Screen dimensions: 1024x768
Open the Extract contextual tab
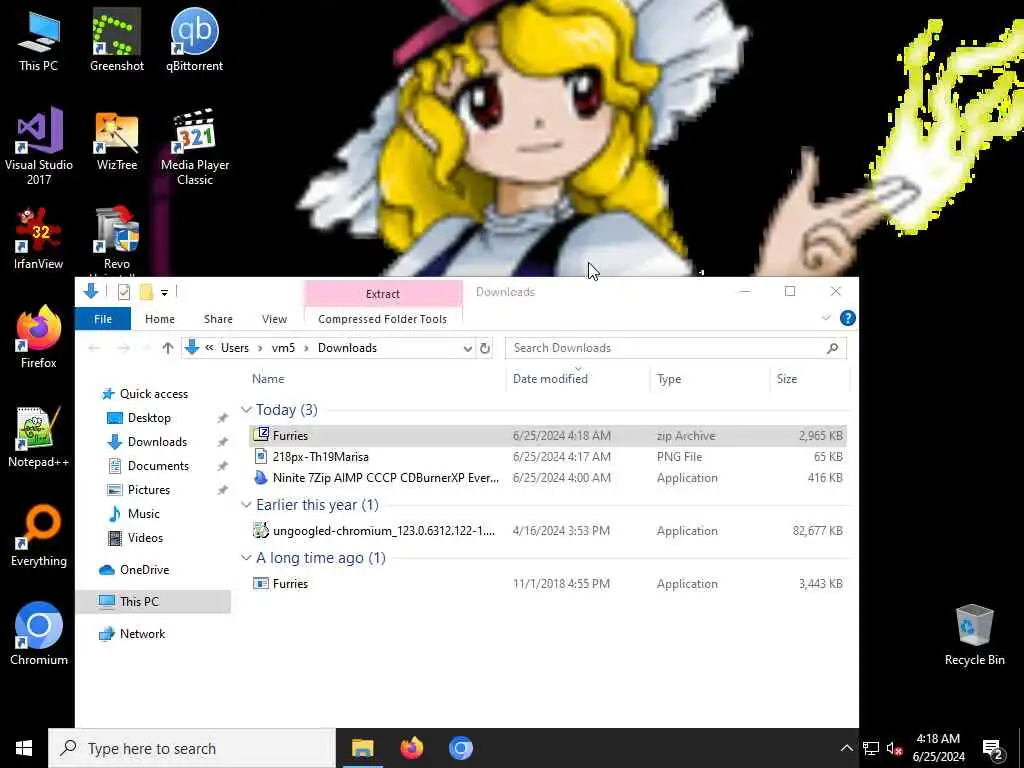pos(383,294)
